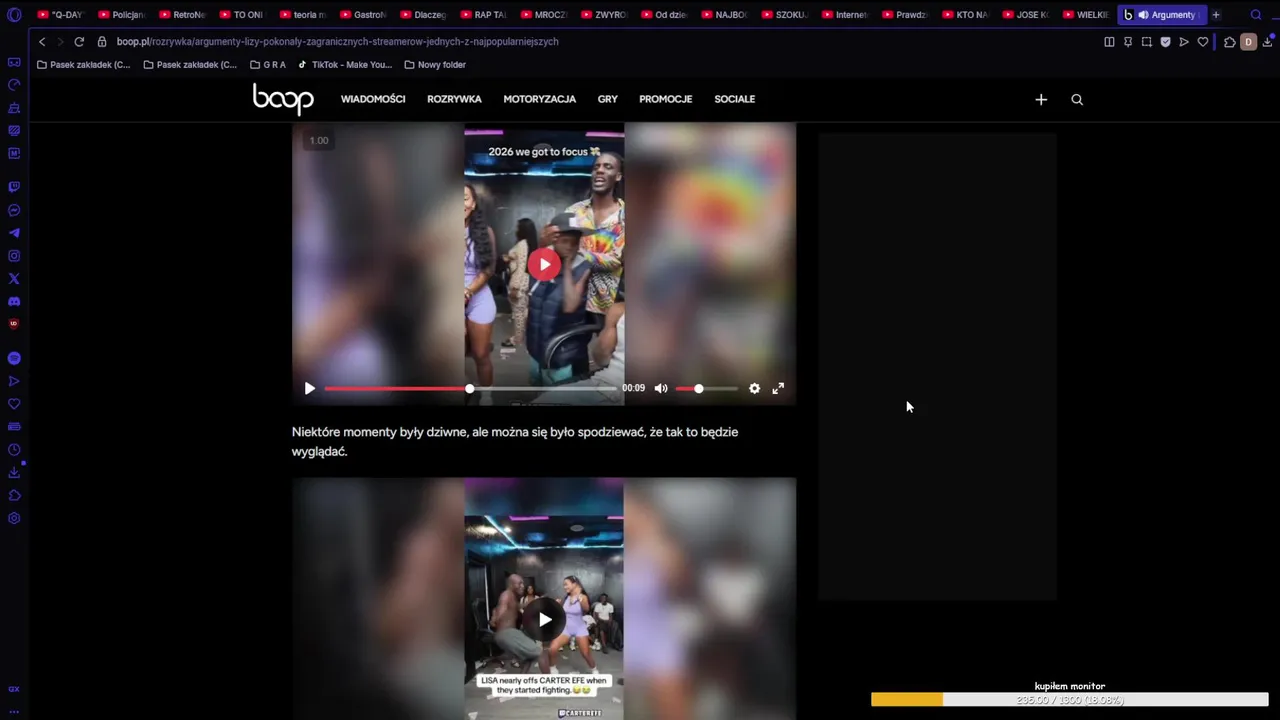Open bookmarks heart icon in sidebar
The height and width of the screenshot is (720, 1280).
coord(14,404)
